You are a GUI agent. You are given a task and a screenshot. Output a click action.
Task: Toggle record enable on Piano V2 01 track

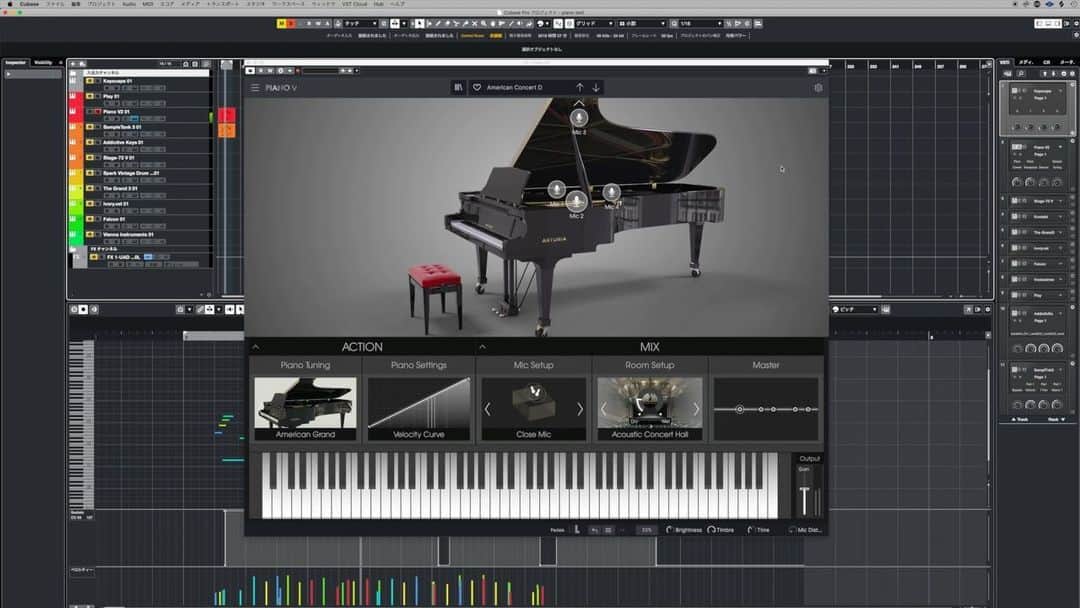tap(98, 112)
